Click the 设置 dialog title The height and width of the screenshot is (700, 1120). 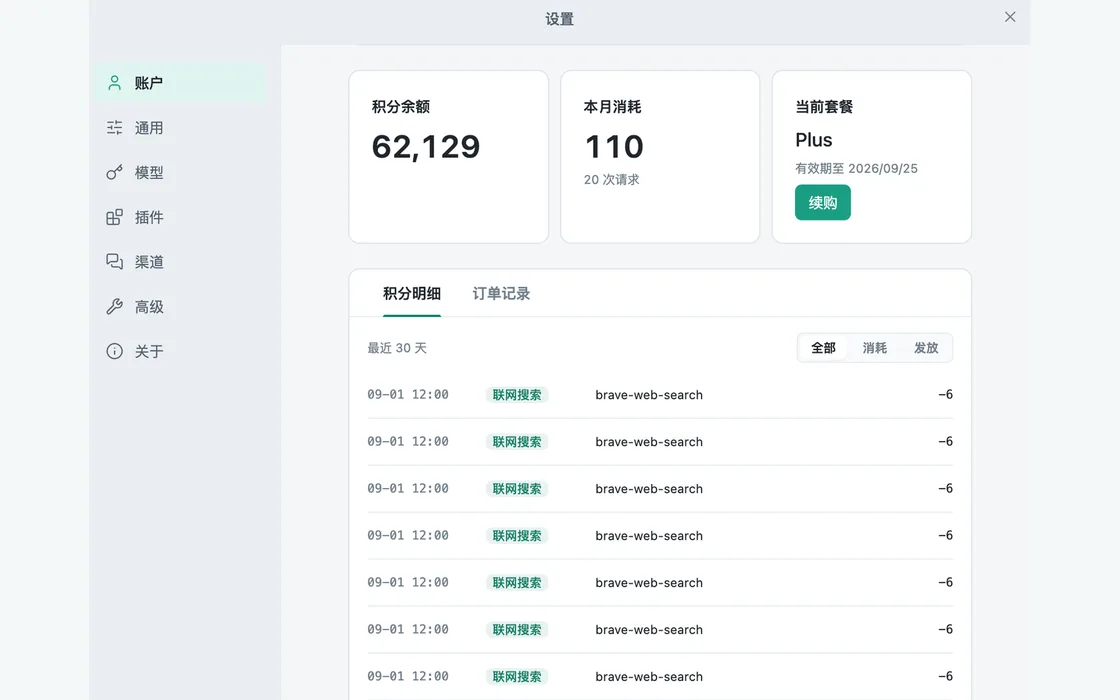pos(559,19)
